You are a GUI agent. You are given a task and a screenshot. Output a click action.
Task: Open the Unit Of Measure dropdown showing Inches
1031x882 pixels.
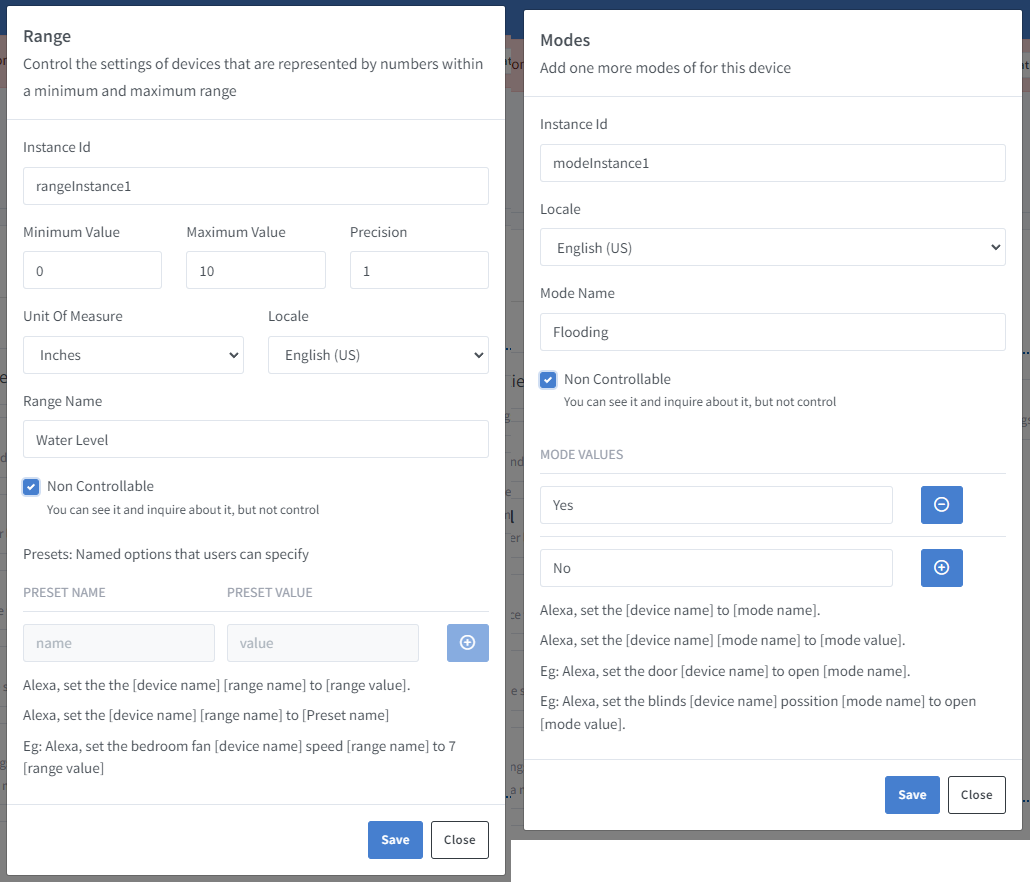pos(132,355)
